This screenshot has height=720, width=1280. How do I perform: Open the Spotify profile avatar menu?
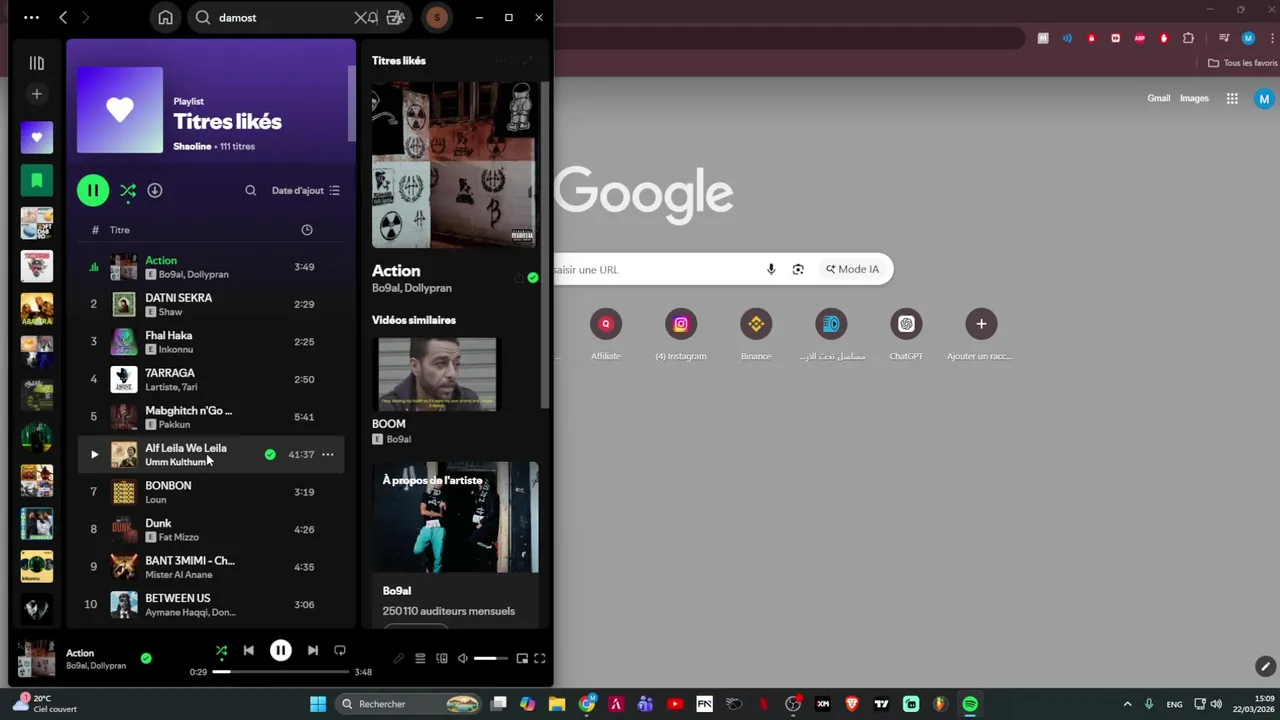coord(437,18)
